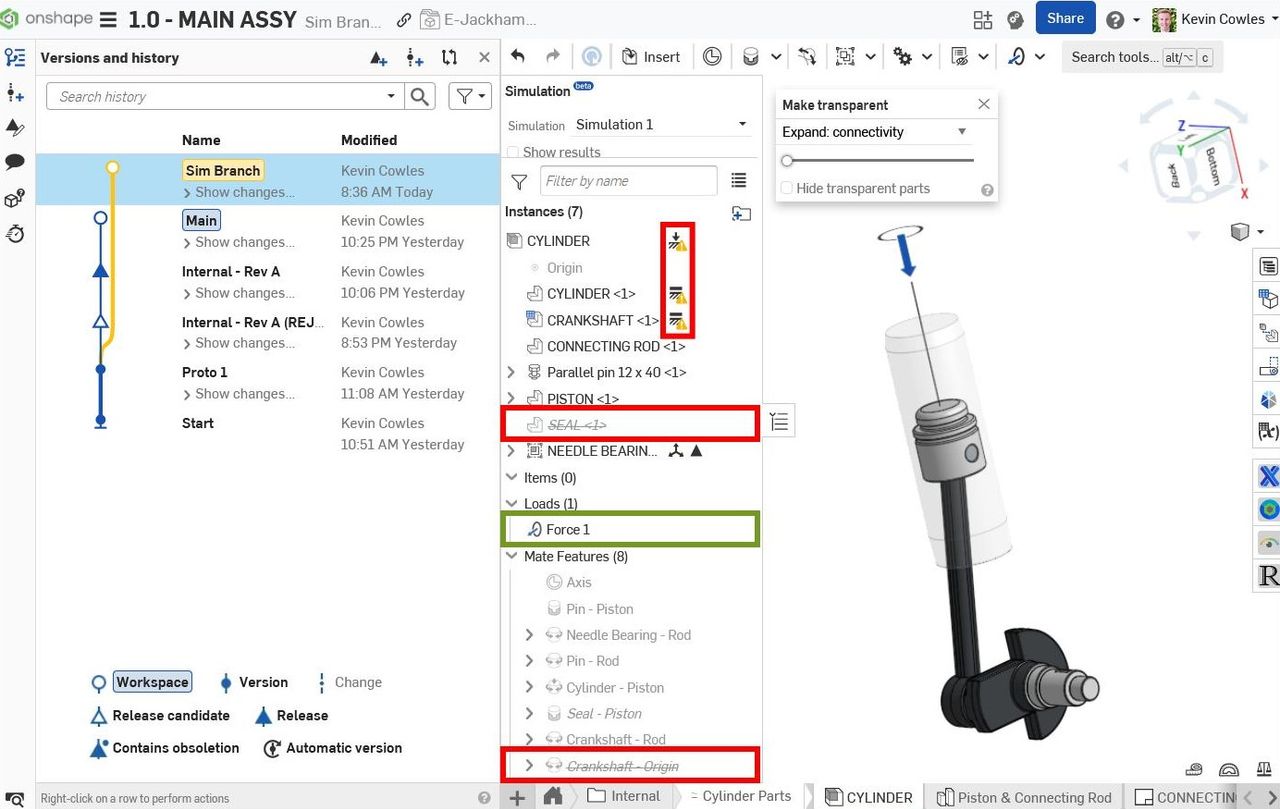Image resolution: width=1280 pixels, height=809 pixels.
Task: Switch to the CYLINDER tab
Action: point(868,797)
